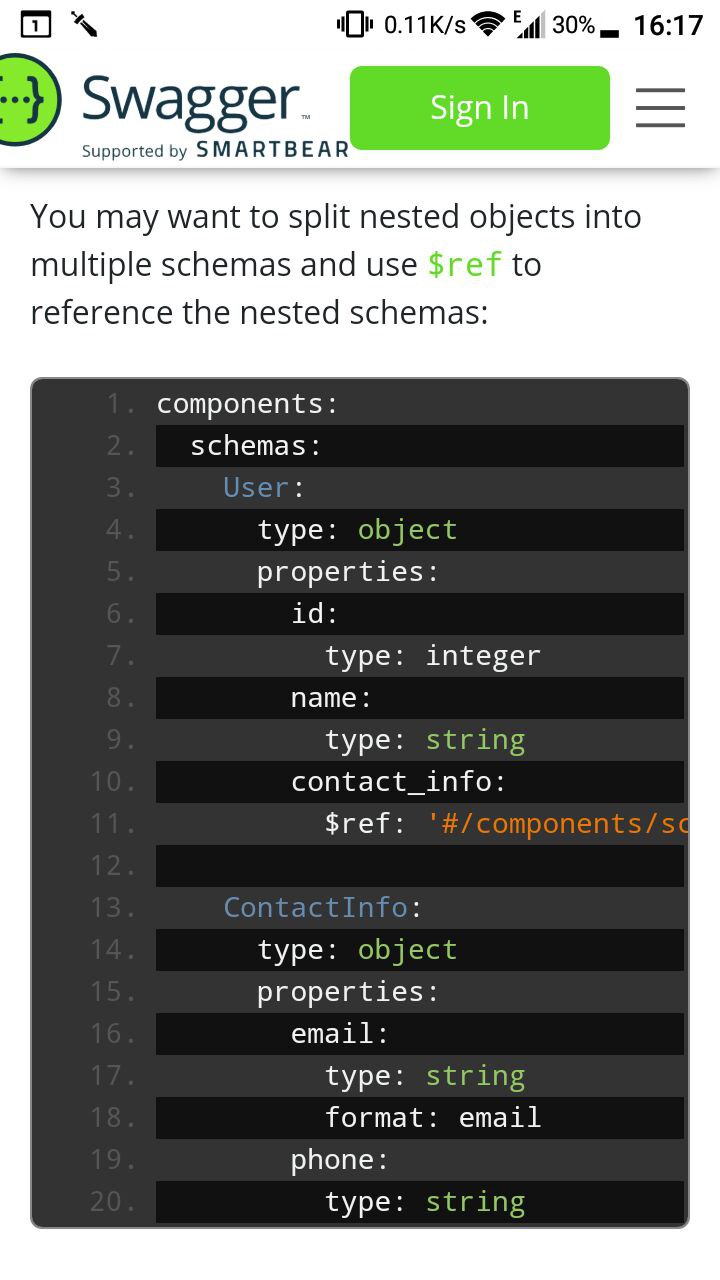This screenshot has width=720, height=1280.
Task: Click the orange '#/components/sc reference string
Action: click(x=557, y=824)
